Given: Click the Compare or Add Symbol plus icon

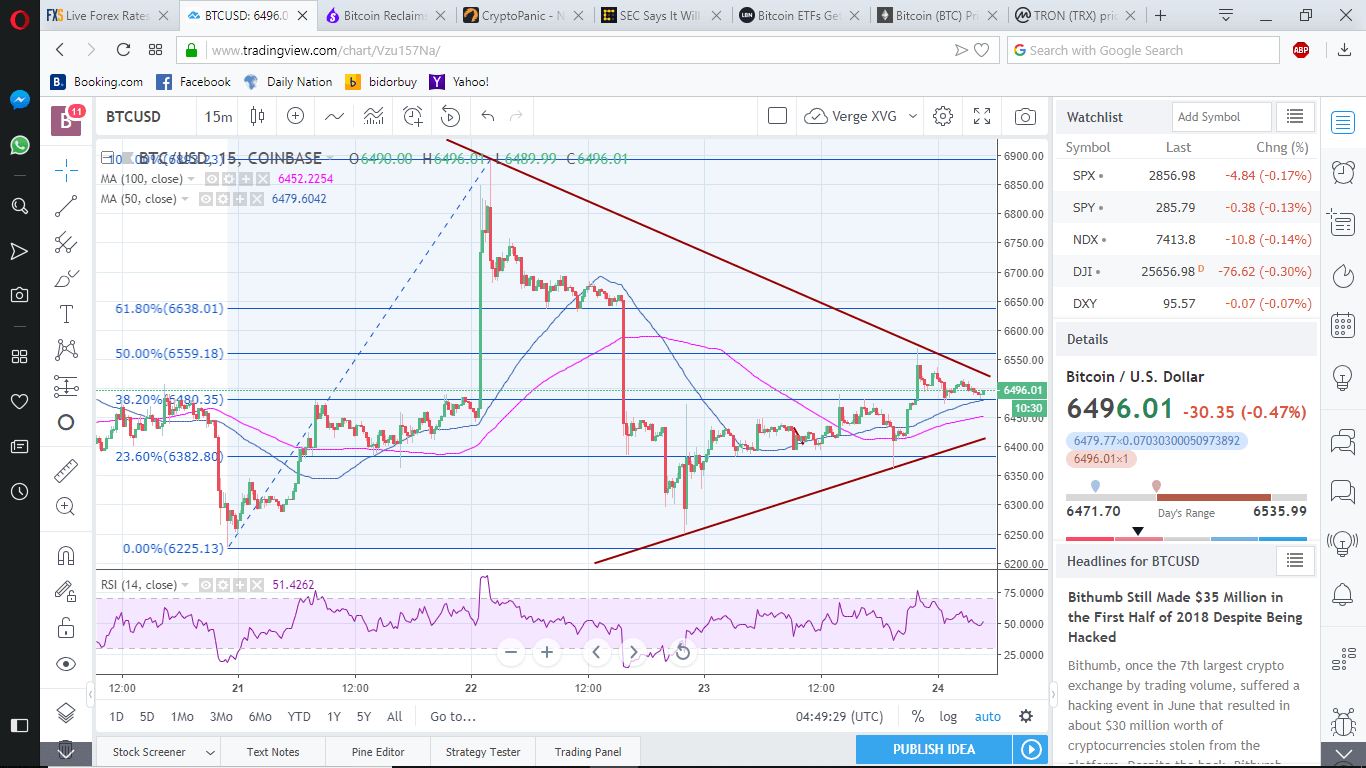Looking at the screenshot, I should click(x=295, y=117).
